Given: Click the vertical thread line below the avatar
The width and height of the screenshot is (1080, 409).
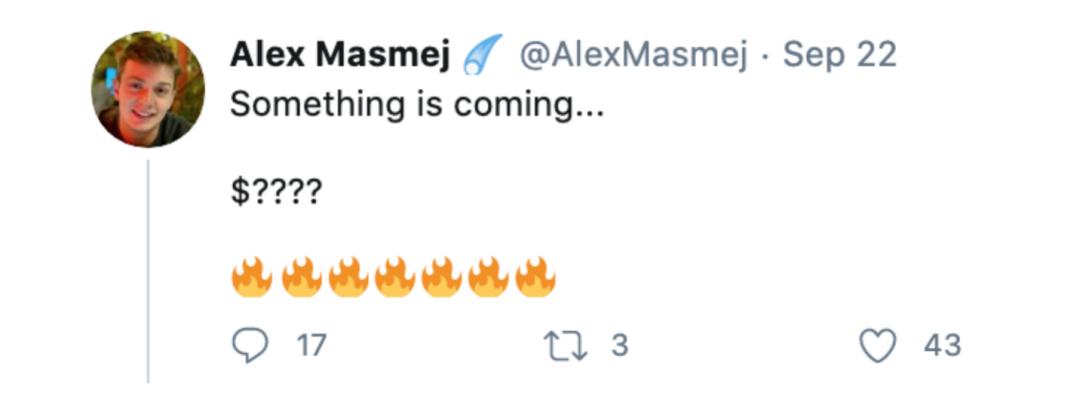Looking at the screenshot, I should 148,271.
